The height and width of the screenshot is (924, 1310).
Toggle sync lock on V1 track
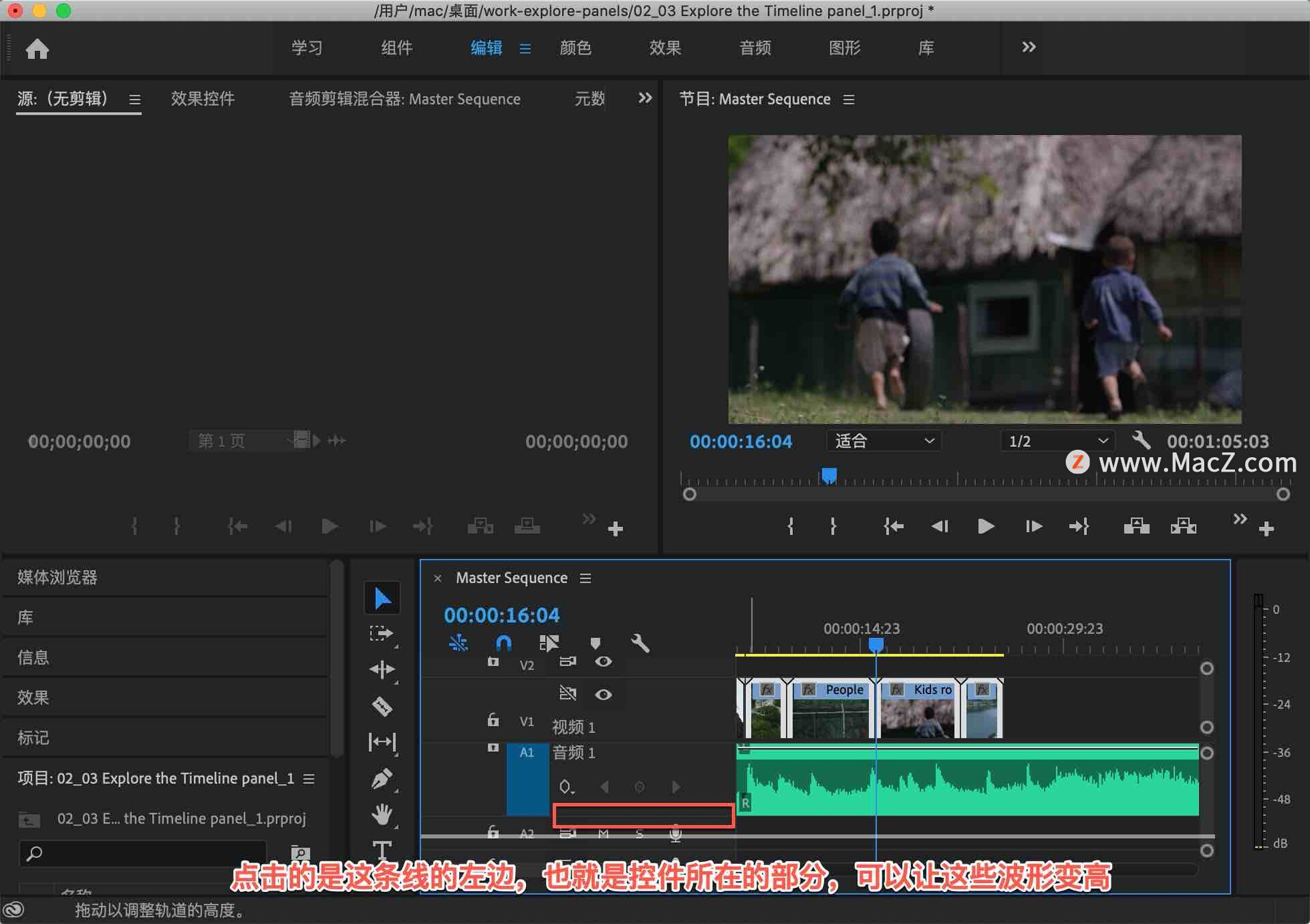click(568, 694)
